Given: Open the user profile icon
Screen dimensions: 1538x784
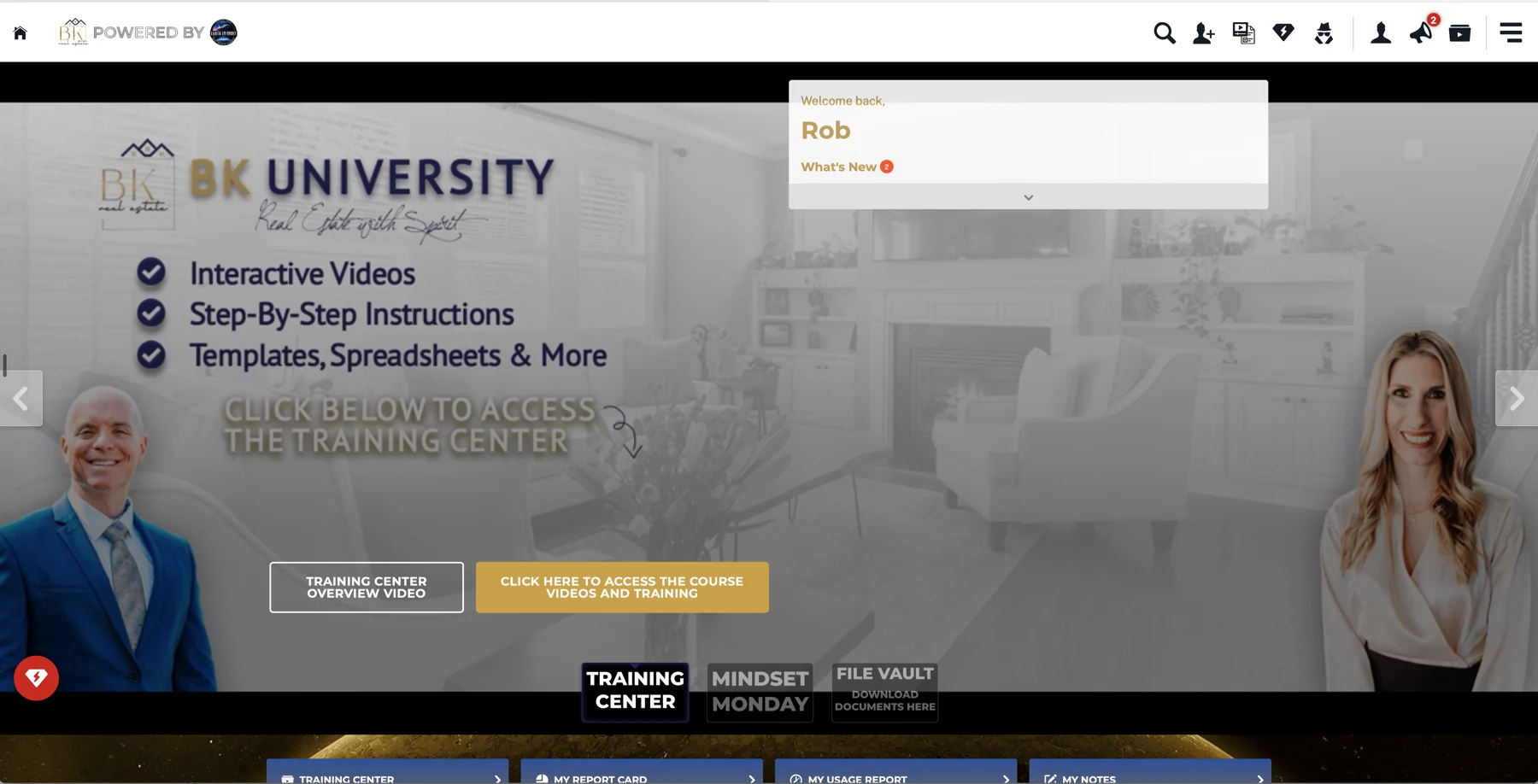Looking at the screenshot, I should (1381, 33).
